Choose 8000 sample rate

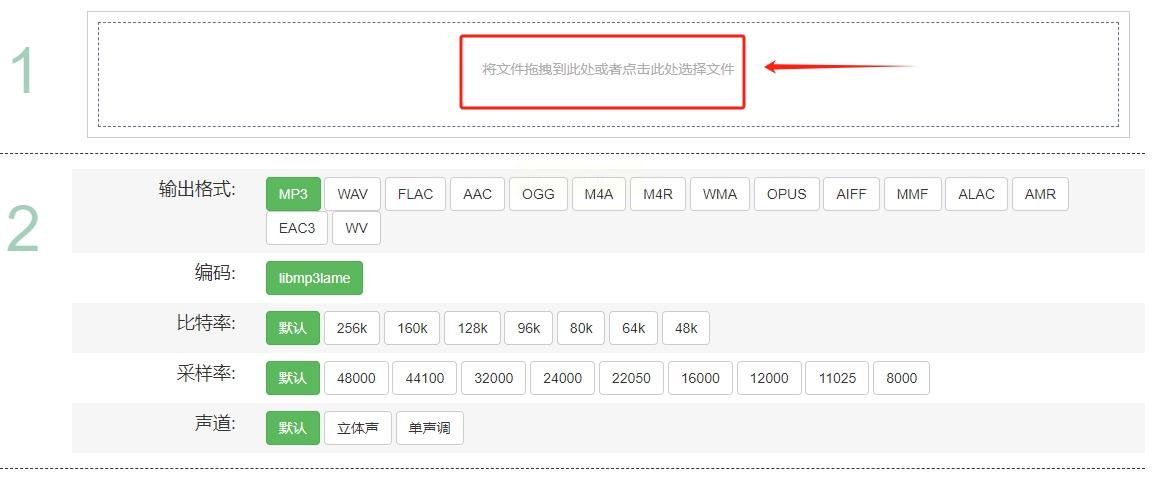click(x=902, y=378)
